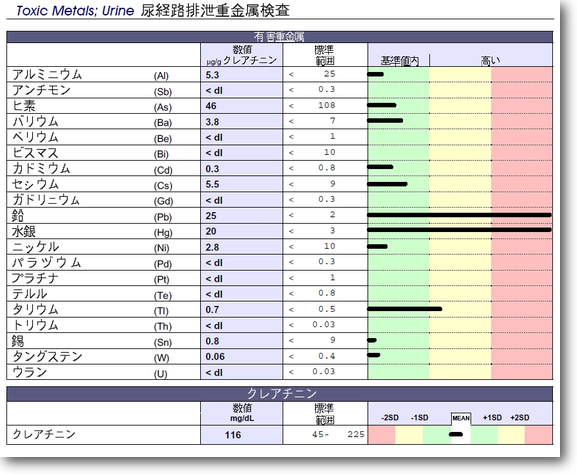
Task: Click the +2SD label in creatinine scale
Action: (520, 418)
